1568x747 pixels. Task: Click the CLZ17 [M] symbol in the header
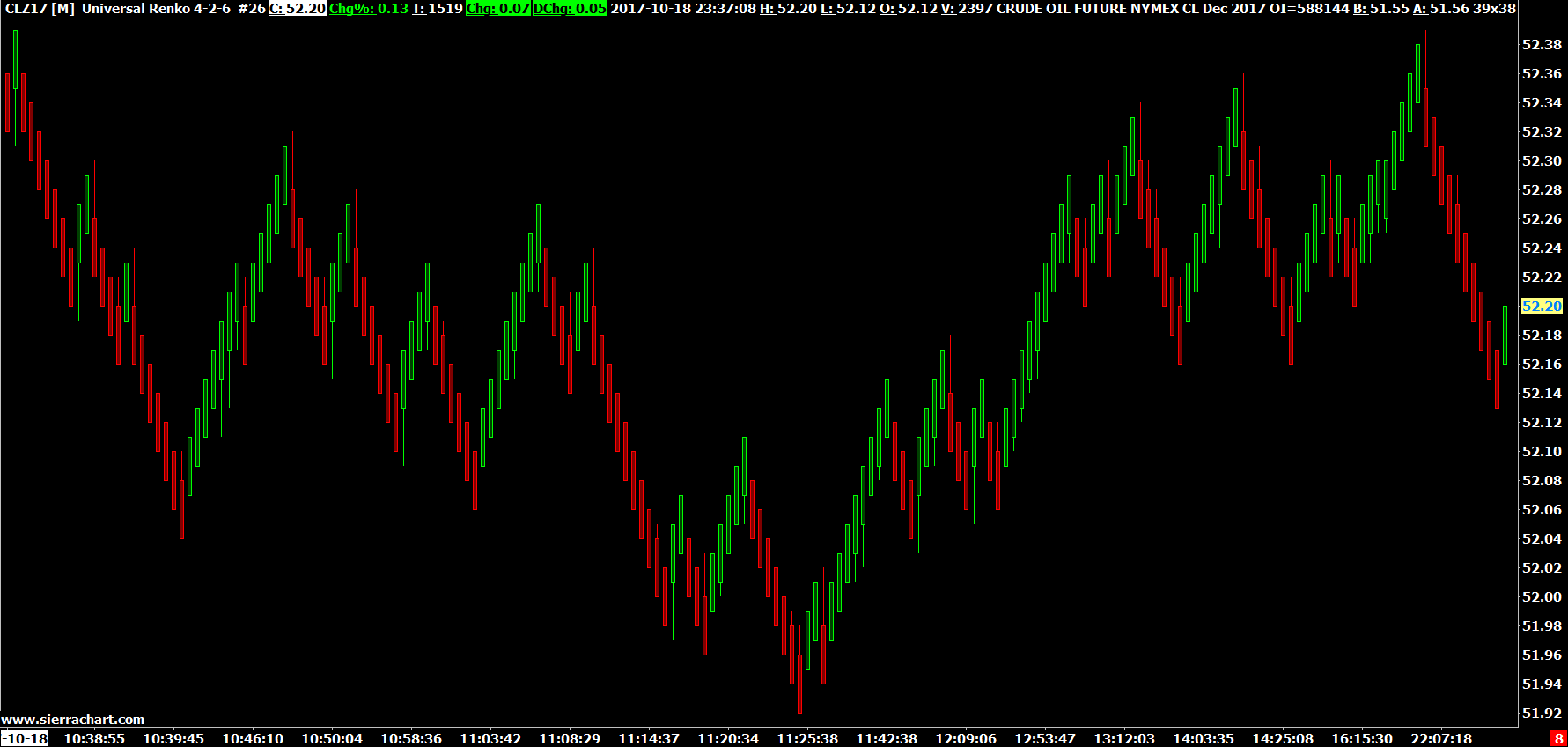tap(40, 8)
